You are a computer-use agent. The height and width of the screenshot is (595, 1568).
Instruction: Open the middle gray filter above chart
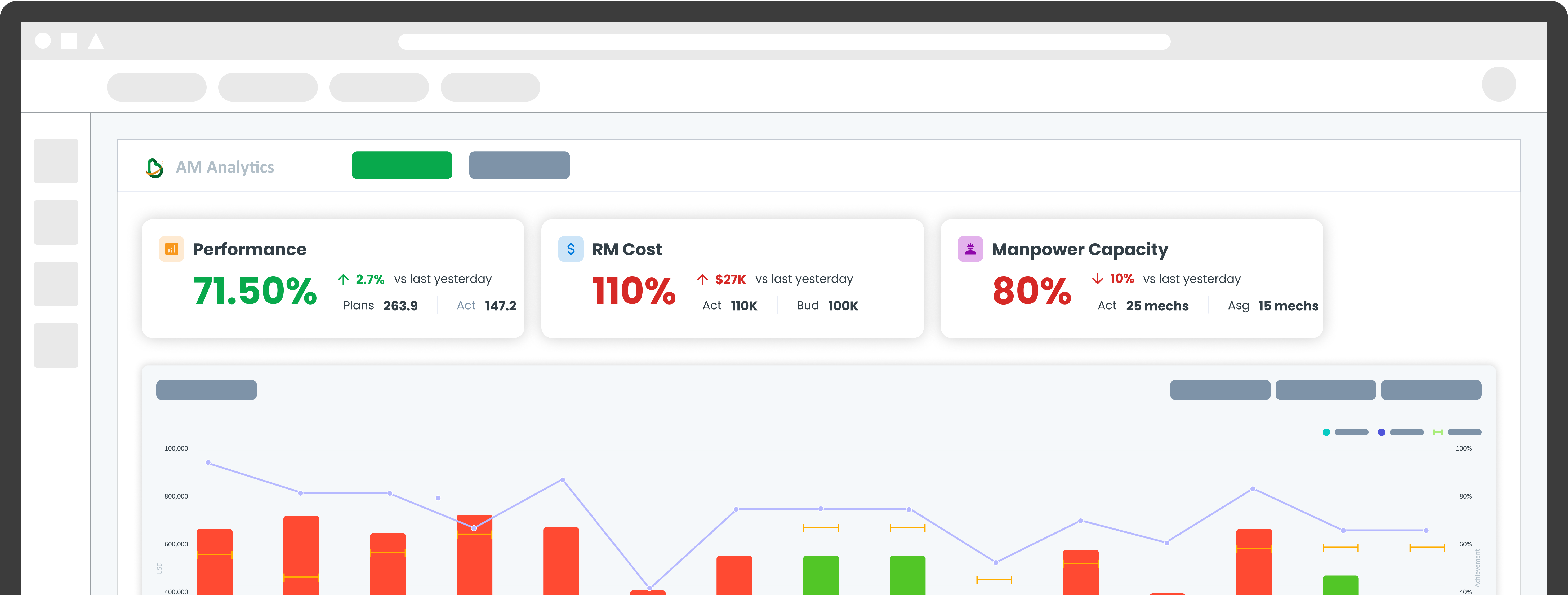point(1325,390)
